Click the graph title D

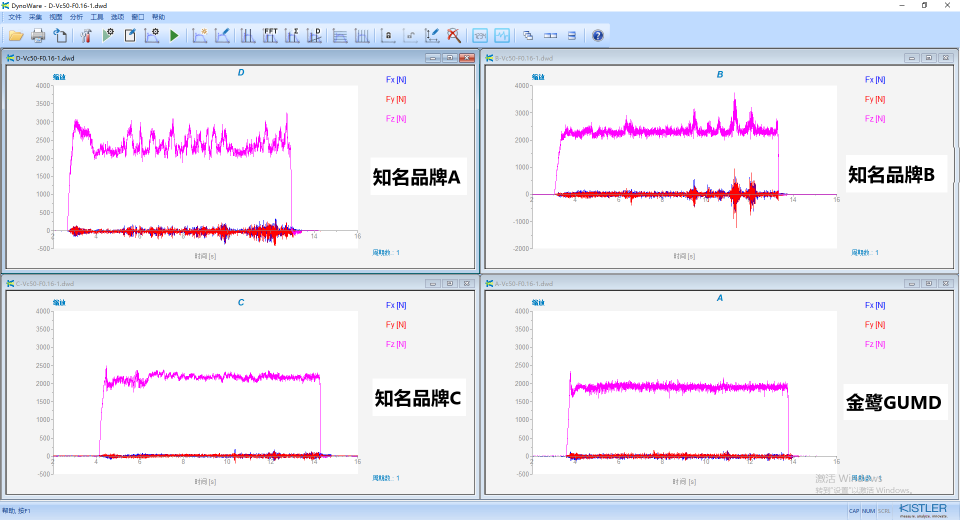tap(241, 72)
